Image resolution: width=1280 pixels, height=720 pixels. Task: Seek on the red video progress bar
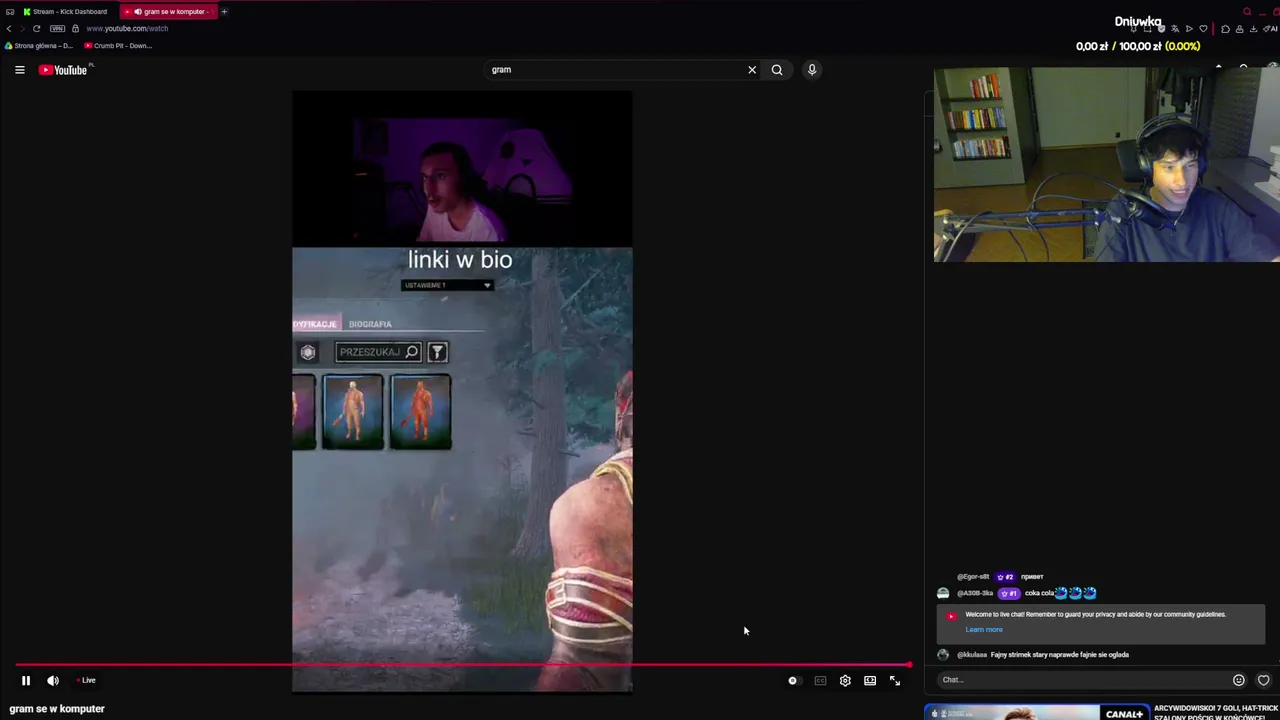pos(463,664)
